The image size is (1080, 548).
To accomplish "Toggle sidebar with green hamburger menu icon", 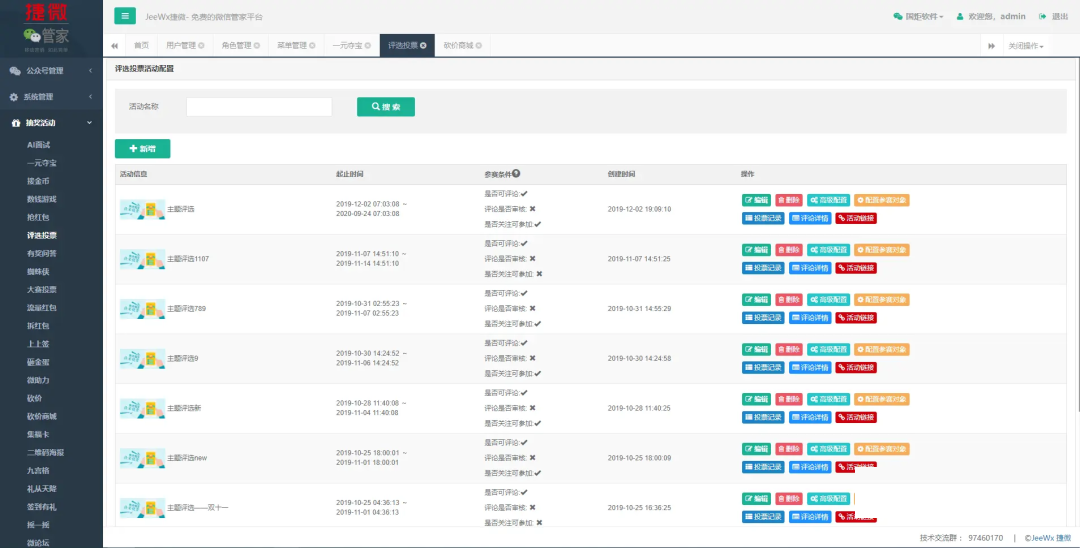I will tap(125, 16).
